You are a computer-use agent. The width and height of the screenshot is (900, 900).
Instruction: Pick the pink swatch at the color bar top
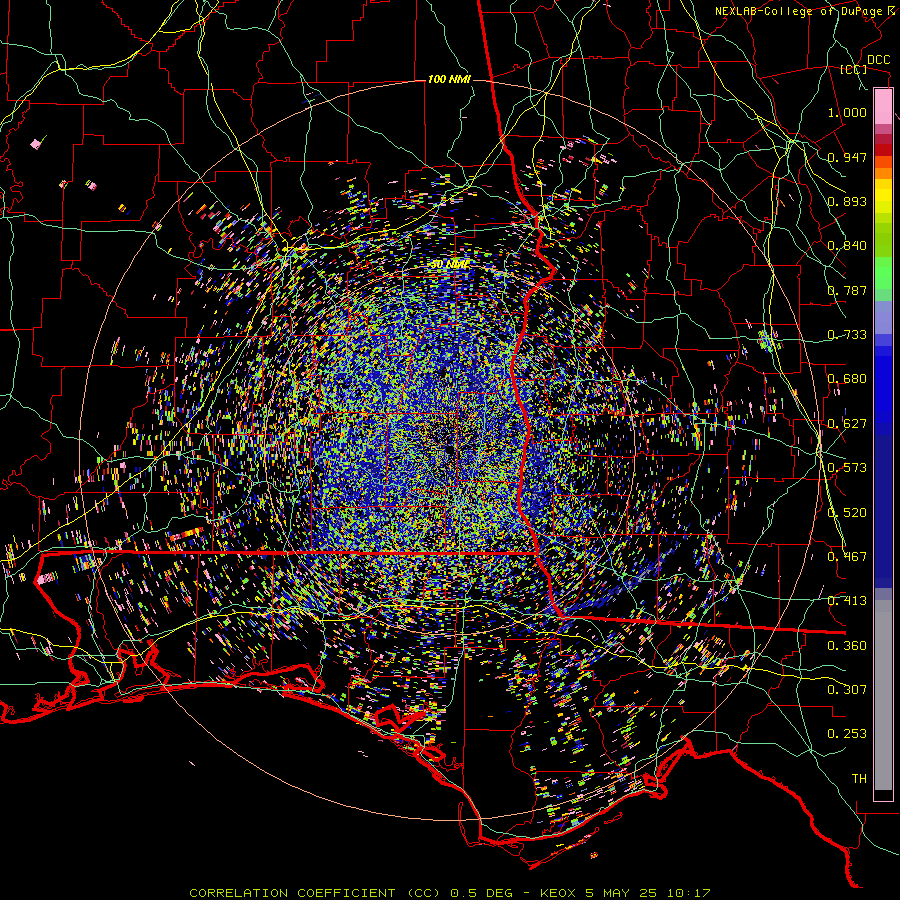(883, 106)
